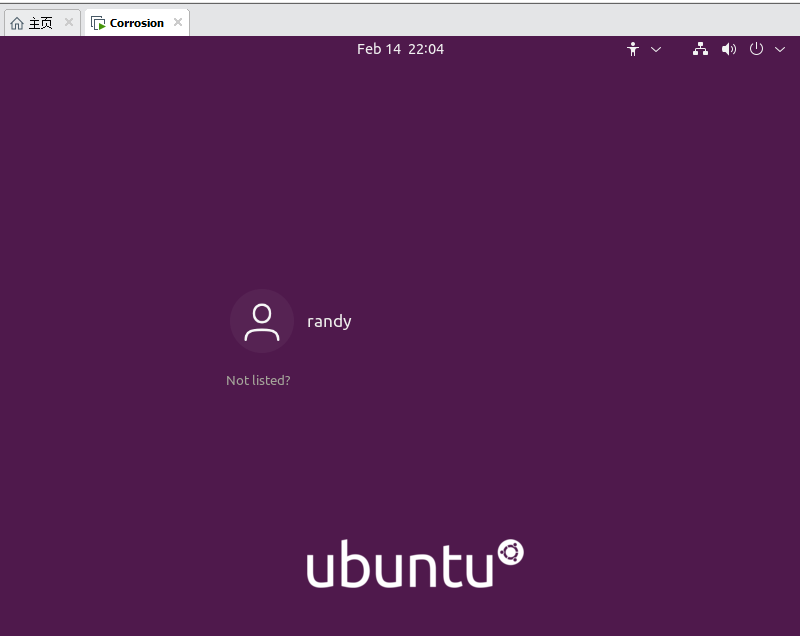This screenshot has height=636, width=800.
Task: Click the home icon on 主页 tab
Action: [17, 23]
